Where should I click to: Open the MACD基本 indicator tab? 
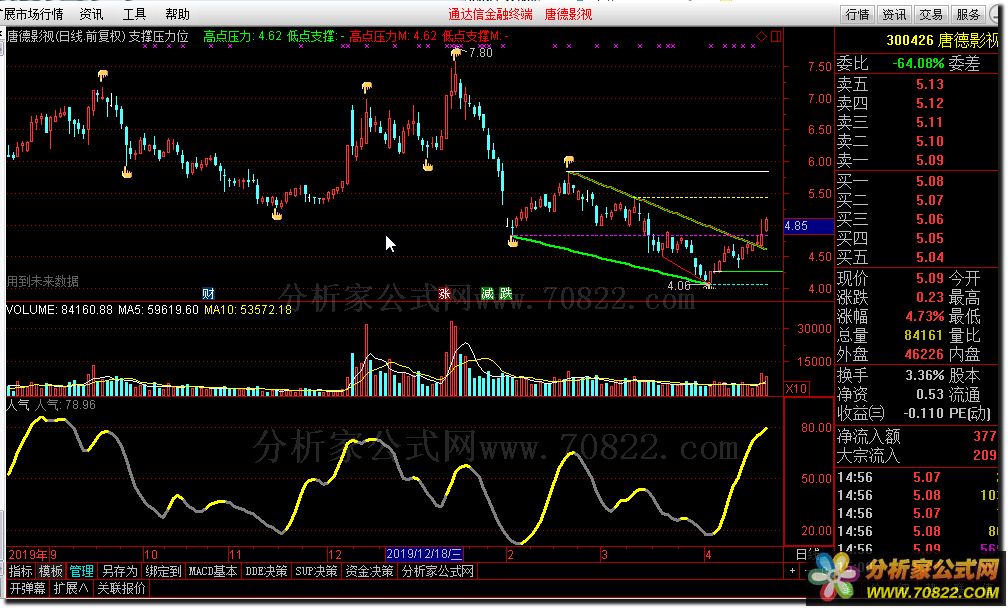(x=213, y=571)
